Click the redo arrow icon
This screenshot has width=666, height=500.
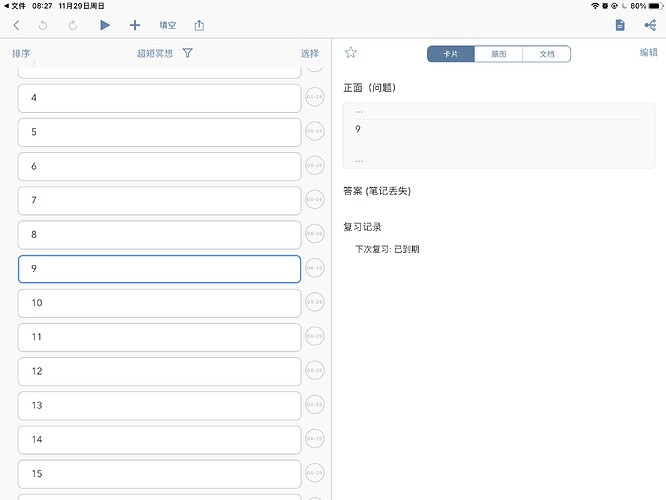[73, 25]
